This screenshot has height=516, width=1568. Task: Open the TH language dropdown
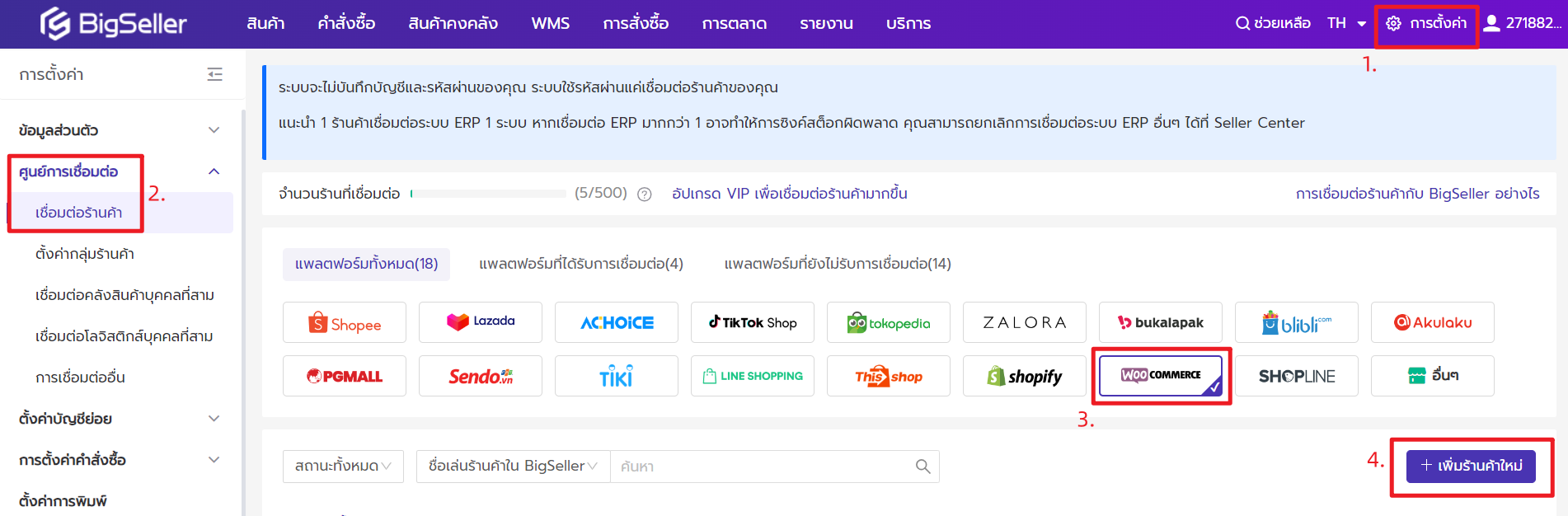tap(1346, 23)
